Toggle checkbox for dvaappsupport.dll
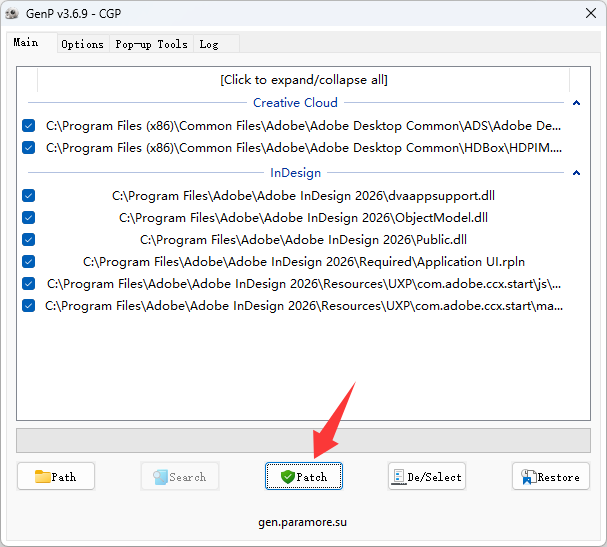This screenshot has height=547, width=607. coord(29,195)
